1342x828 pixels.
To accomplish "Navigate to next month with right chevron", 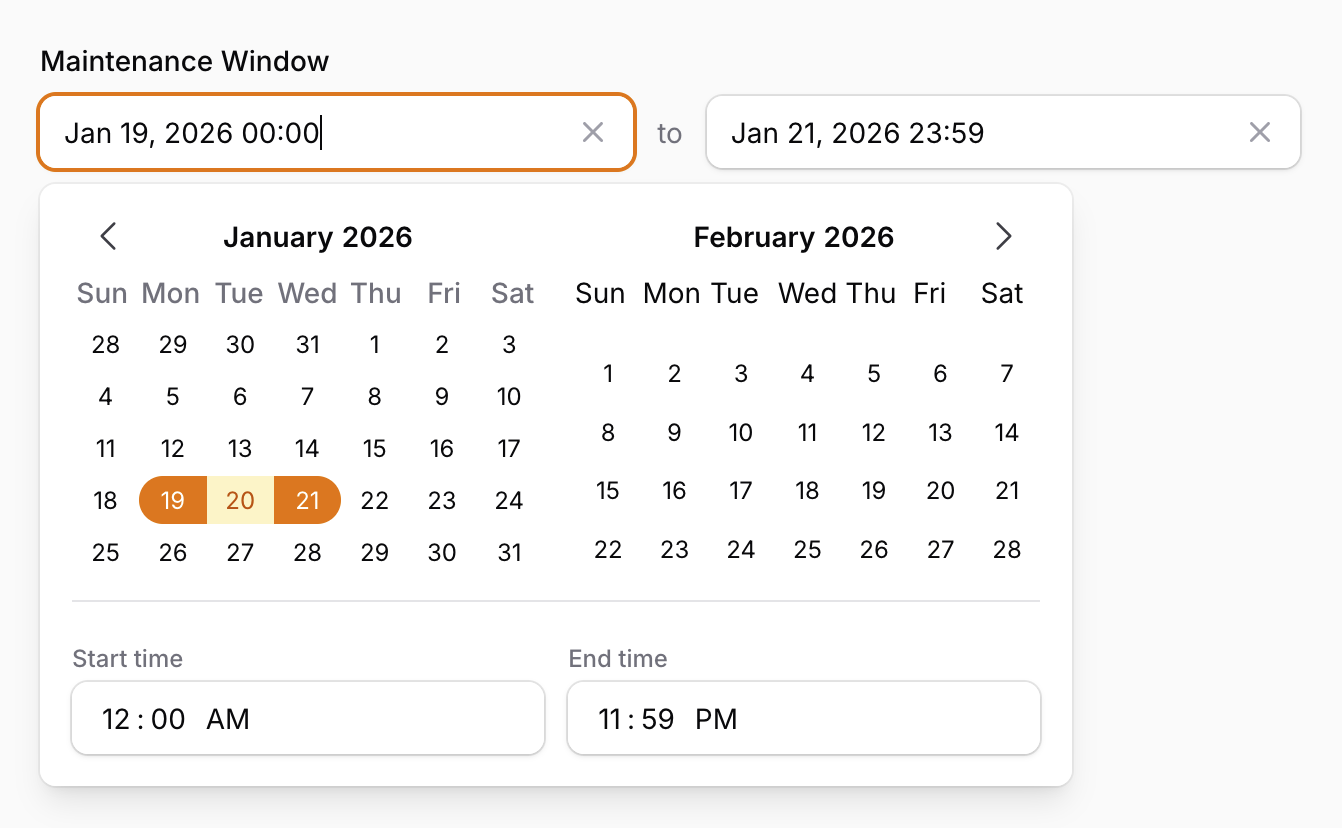I will (x=1003, y=236).
